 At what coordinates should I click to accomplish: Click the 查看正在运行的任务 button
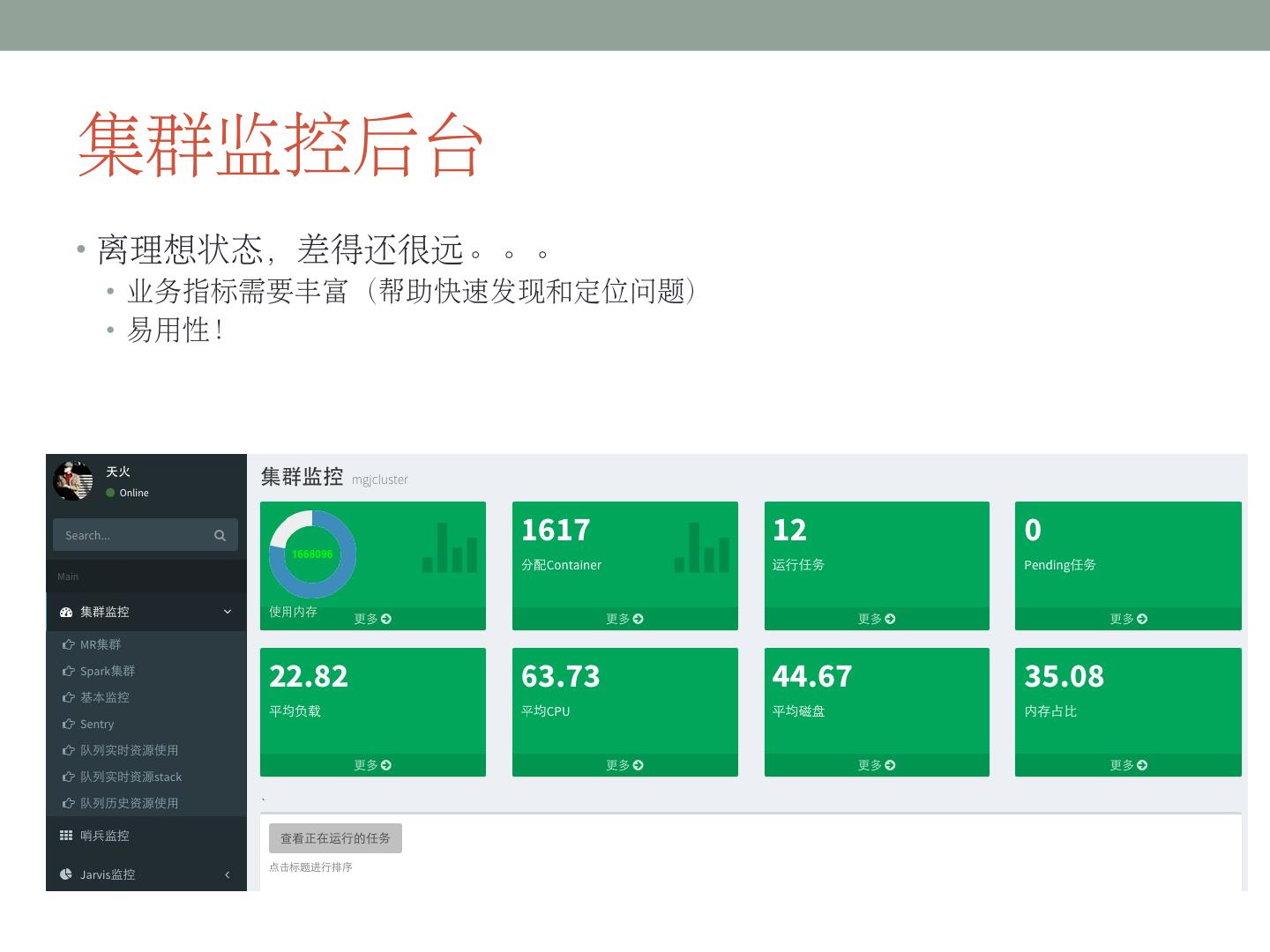click(x=335, y=838)
